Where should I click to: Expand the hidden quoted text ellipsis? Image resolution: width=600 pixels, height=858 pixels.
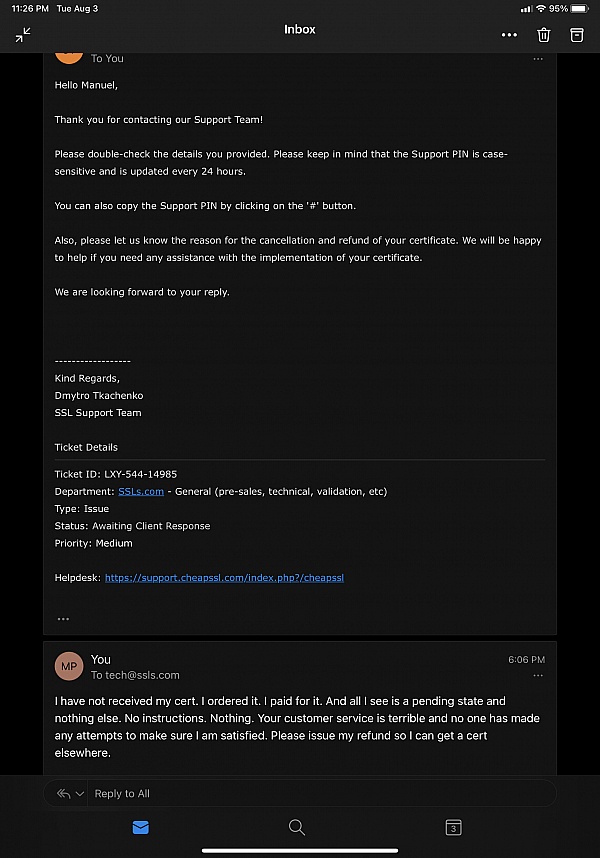63,619
